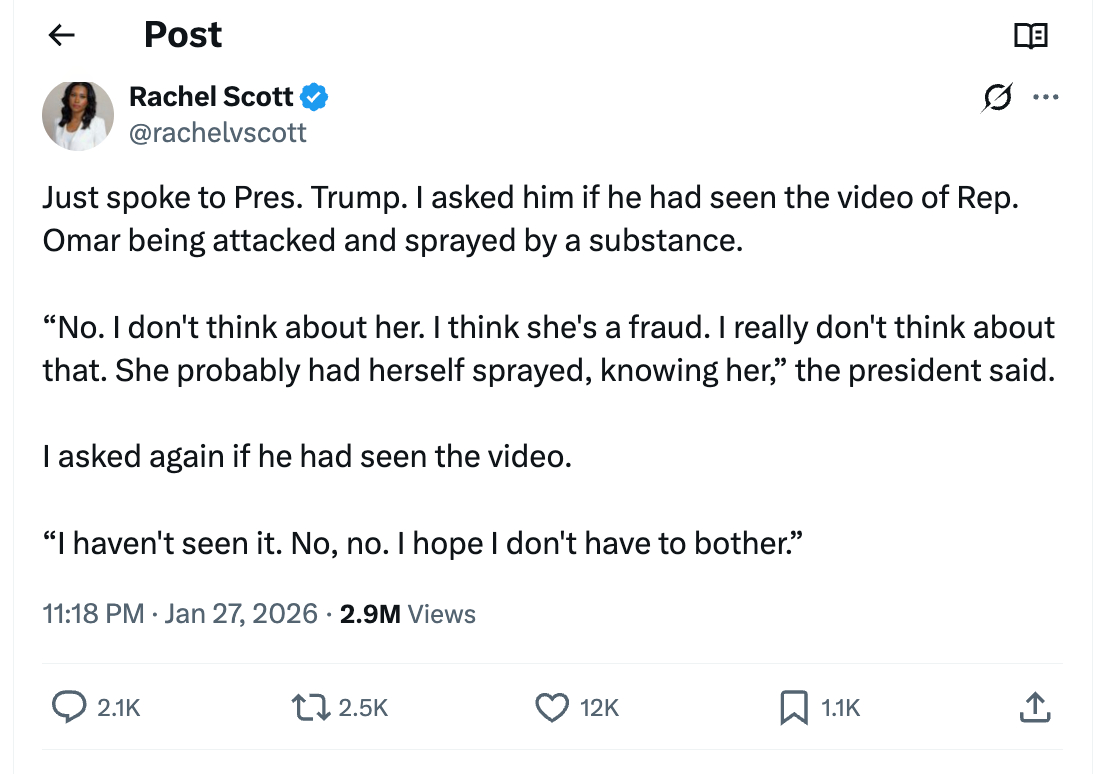1114x774 pixels.
Task: Click the 2.5K reposts count
Action: (x=362, y=708)
